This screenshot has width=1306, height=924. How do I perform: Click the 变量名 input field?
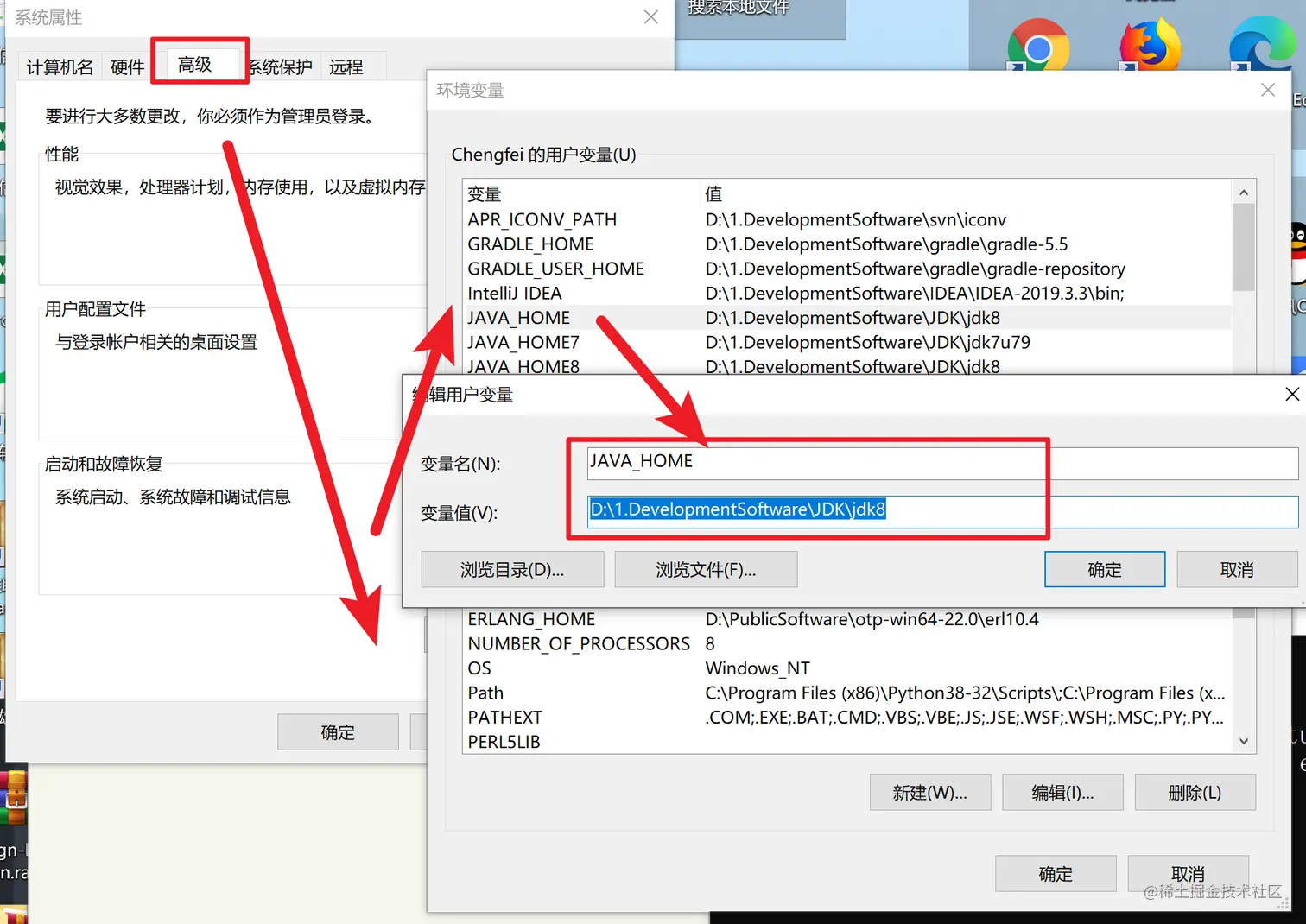pos(942,462)
